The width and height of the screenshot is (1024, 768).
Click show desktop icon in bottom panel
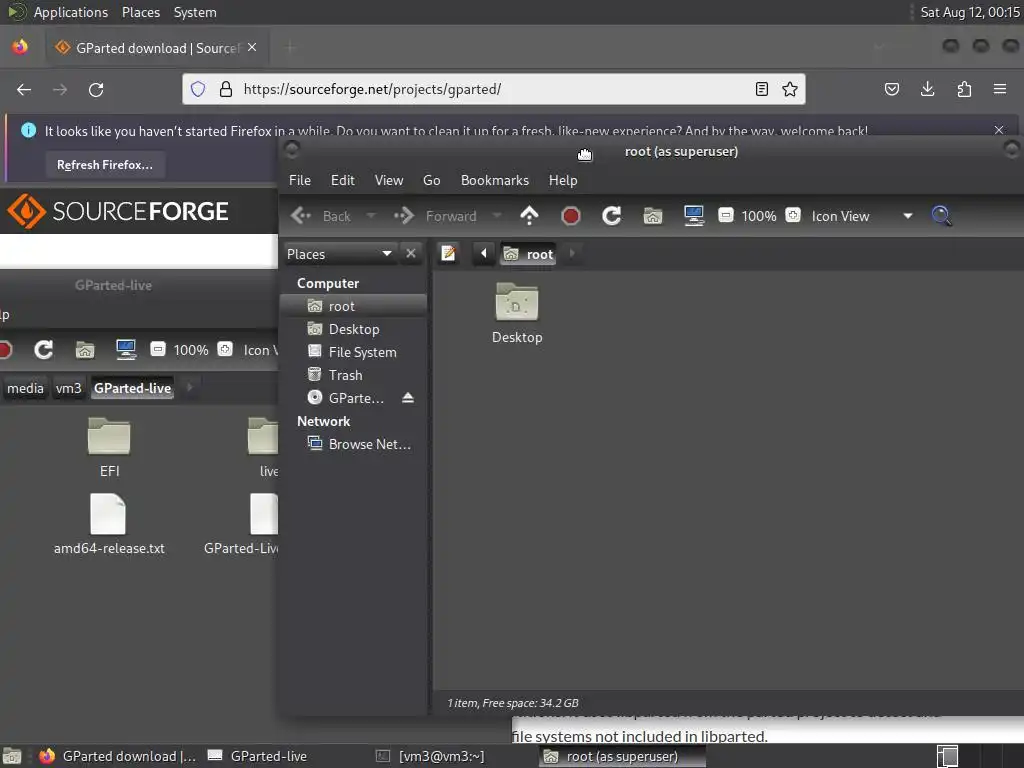(x=12, y=756)
